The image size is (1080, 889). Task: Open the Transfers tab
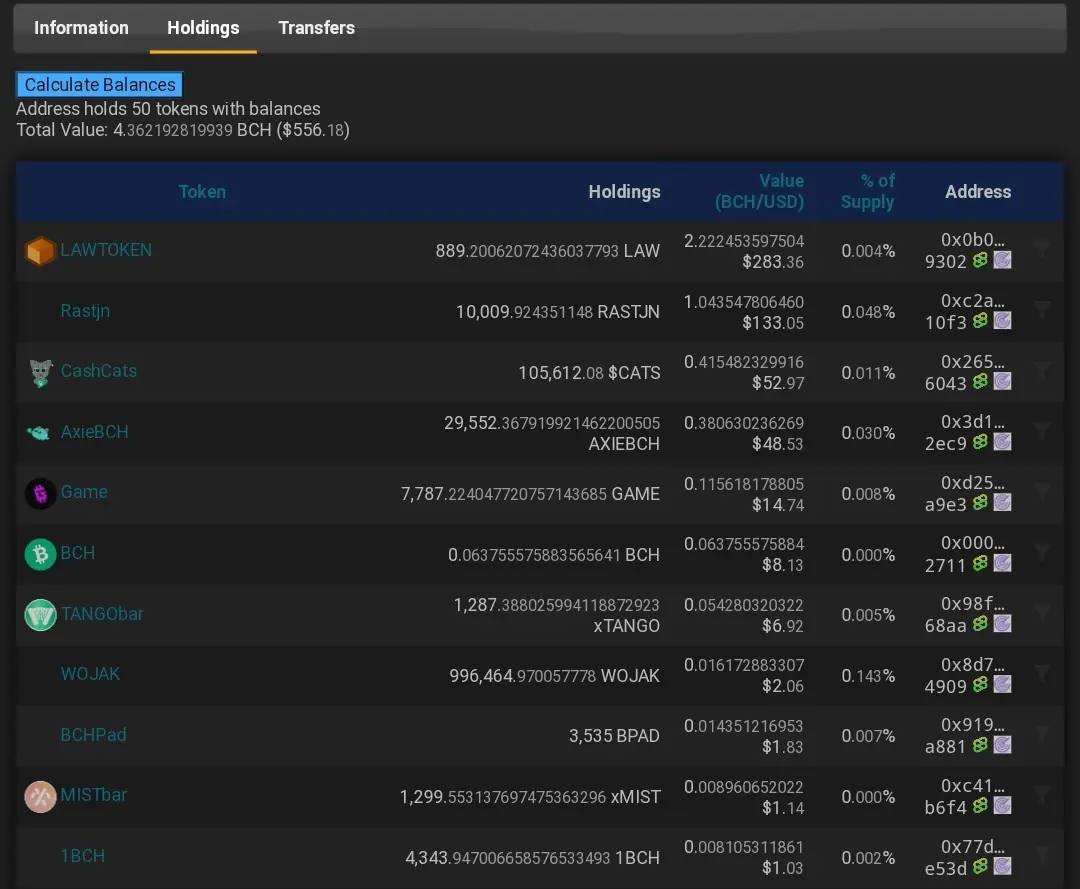pos(316,28)
